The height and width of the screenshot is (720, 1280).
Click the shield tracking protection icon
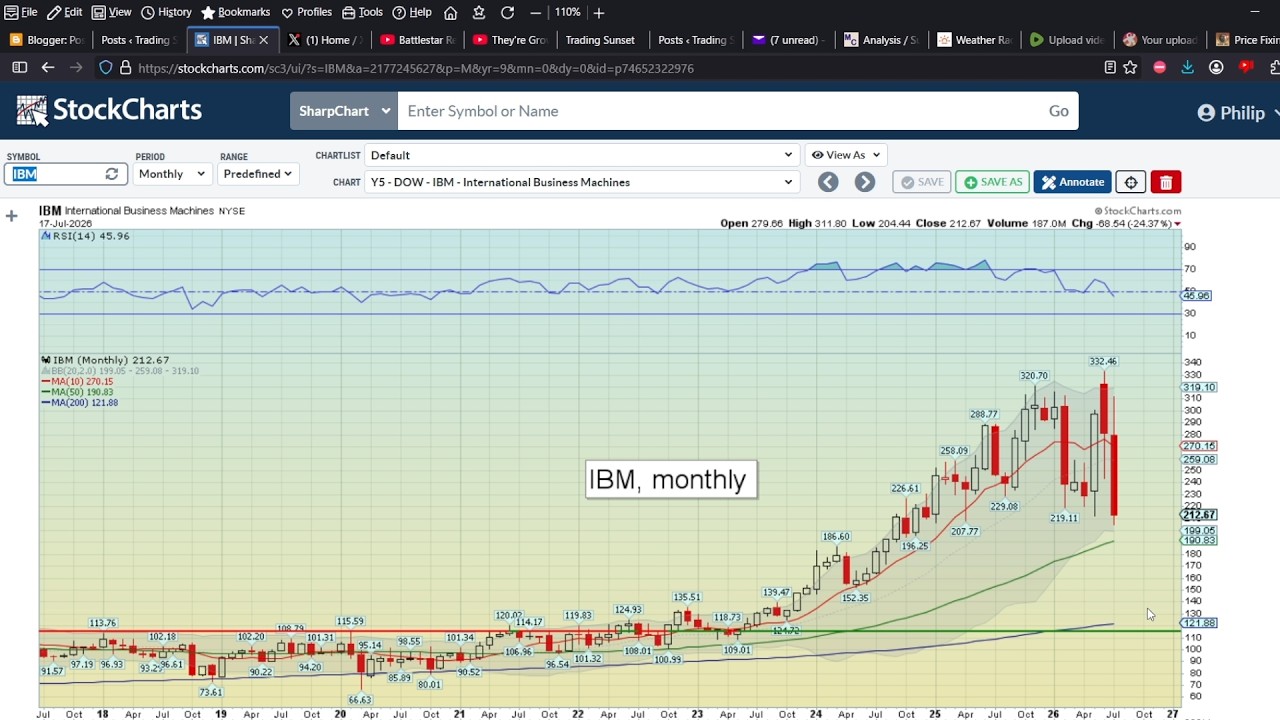click(105, 68)
